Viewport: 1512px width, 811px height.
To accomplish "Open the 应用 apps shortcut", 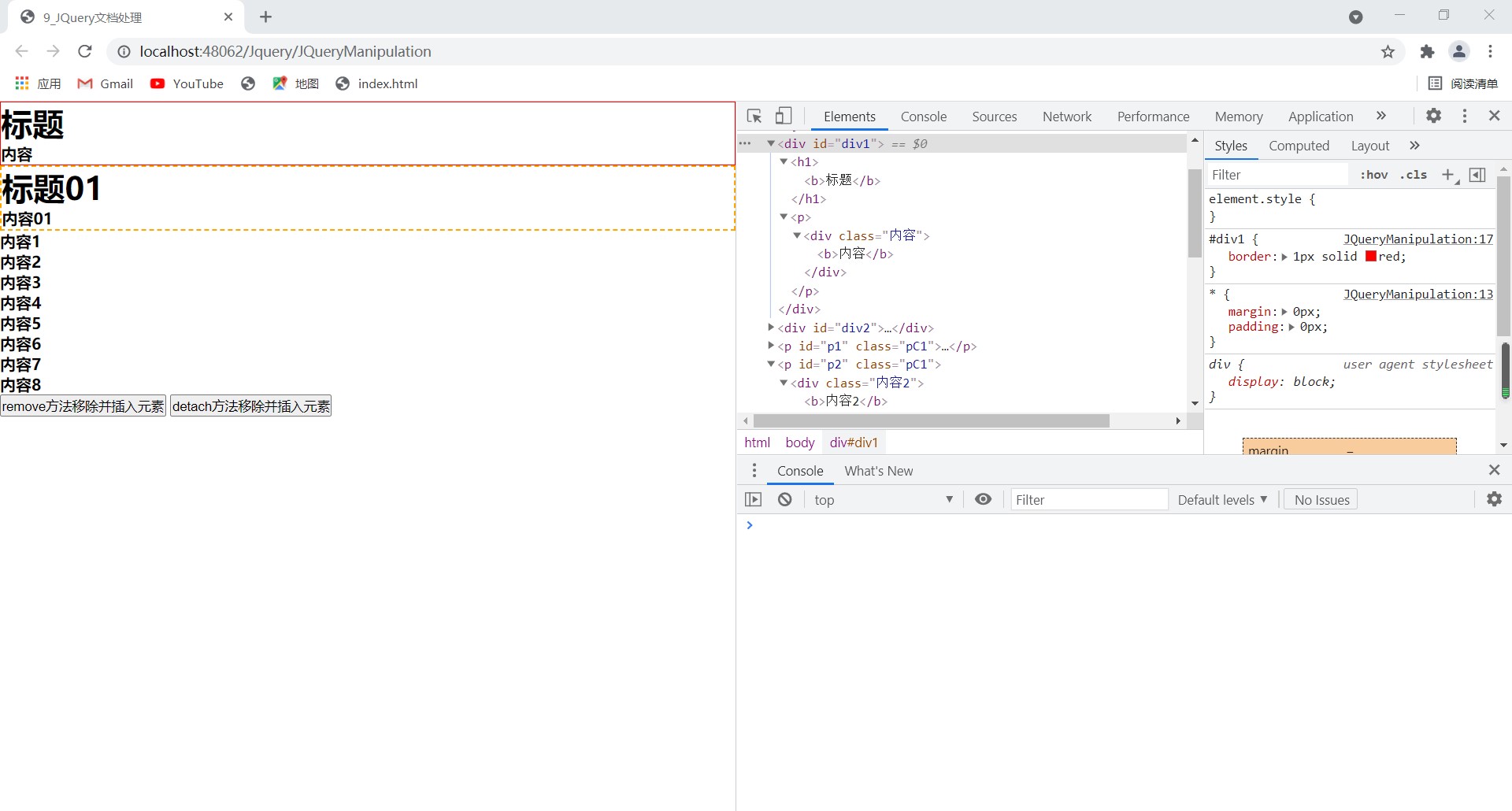I will [x=38, y=83].
